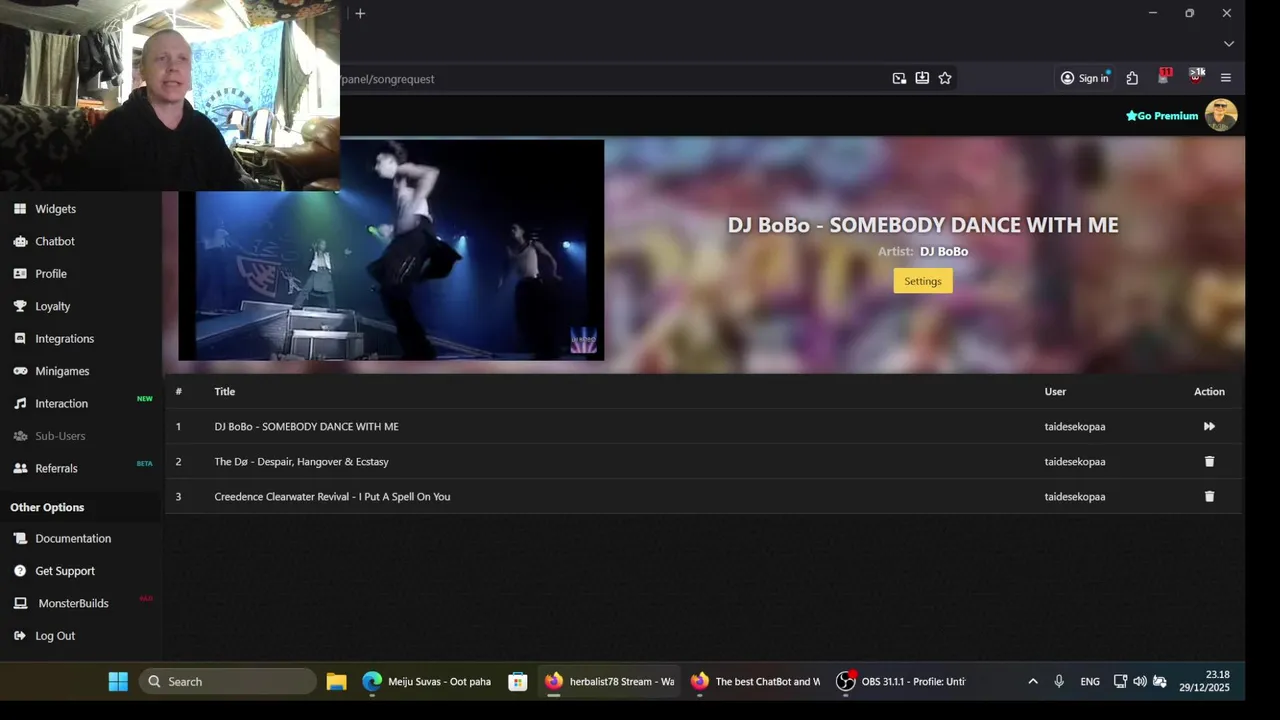The width and height of the screenshot is (1280, 720).
Task: Open the Widgets sidebar section
Action: click(55, 209)
